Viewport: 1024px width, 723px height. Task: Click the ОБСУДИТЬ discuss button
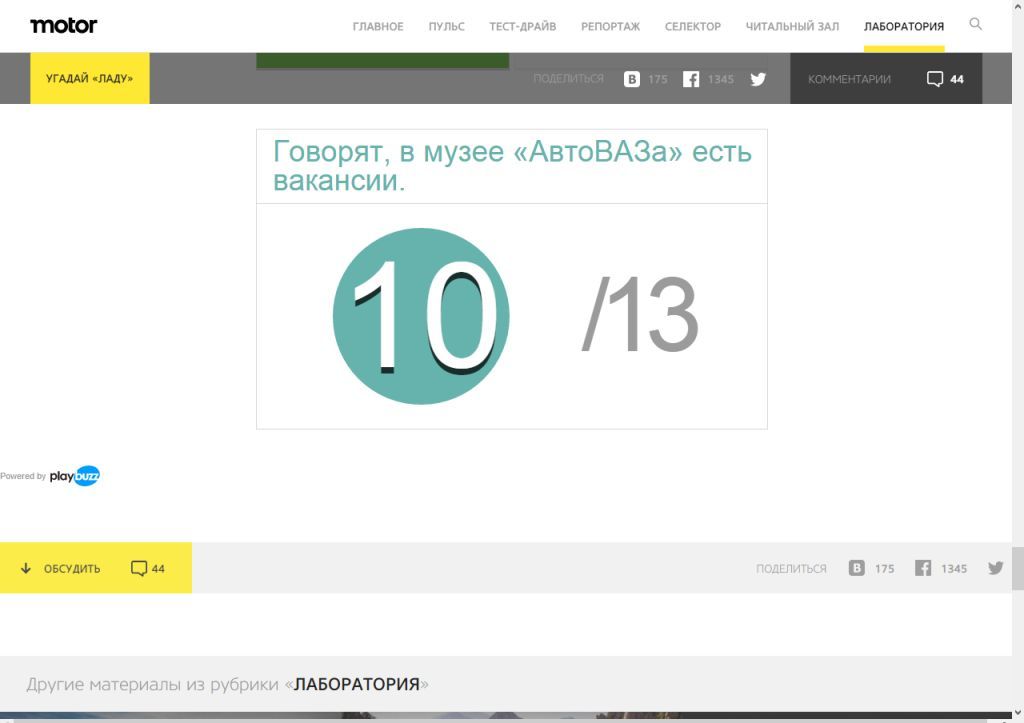tap(96, 568)
